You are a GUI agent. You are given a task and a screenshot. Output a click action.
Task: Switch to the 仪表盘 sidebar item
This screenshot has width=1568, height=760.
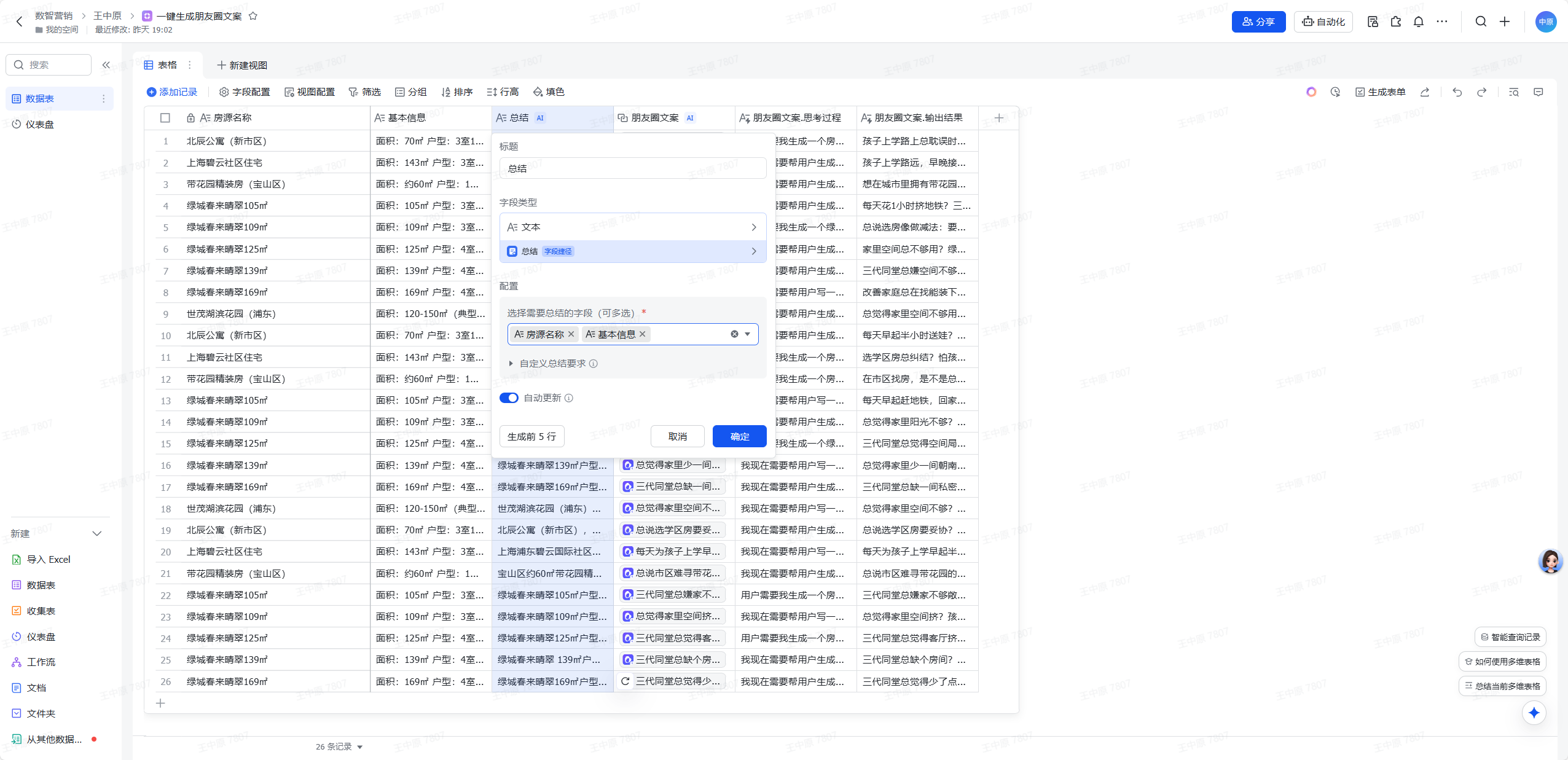coord(40,125)
